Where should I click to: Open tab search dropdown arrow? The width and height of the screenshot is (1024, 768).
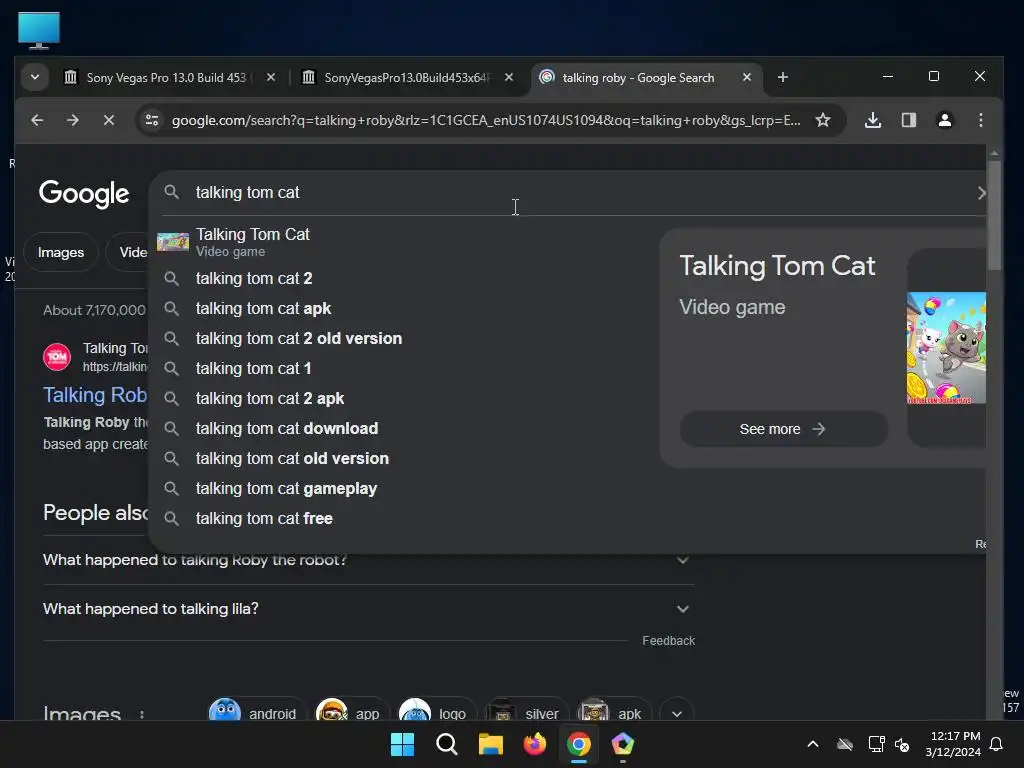(35, 77)
